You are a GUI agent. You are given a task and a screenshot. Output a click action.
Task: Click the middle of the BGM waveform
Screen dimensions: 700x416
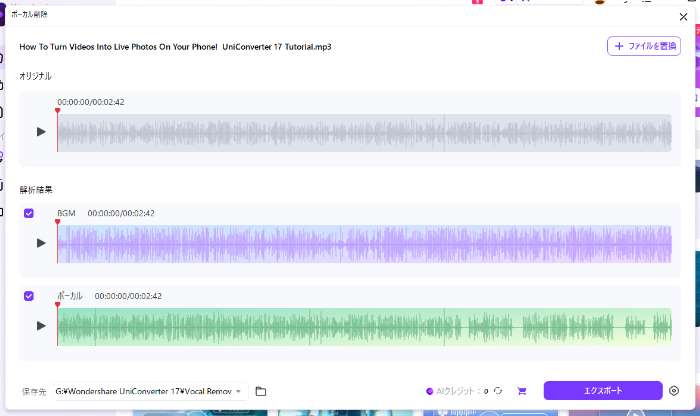pos(364,243)
